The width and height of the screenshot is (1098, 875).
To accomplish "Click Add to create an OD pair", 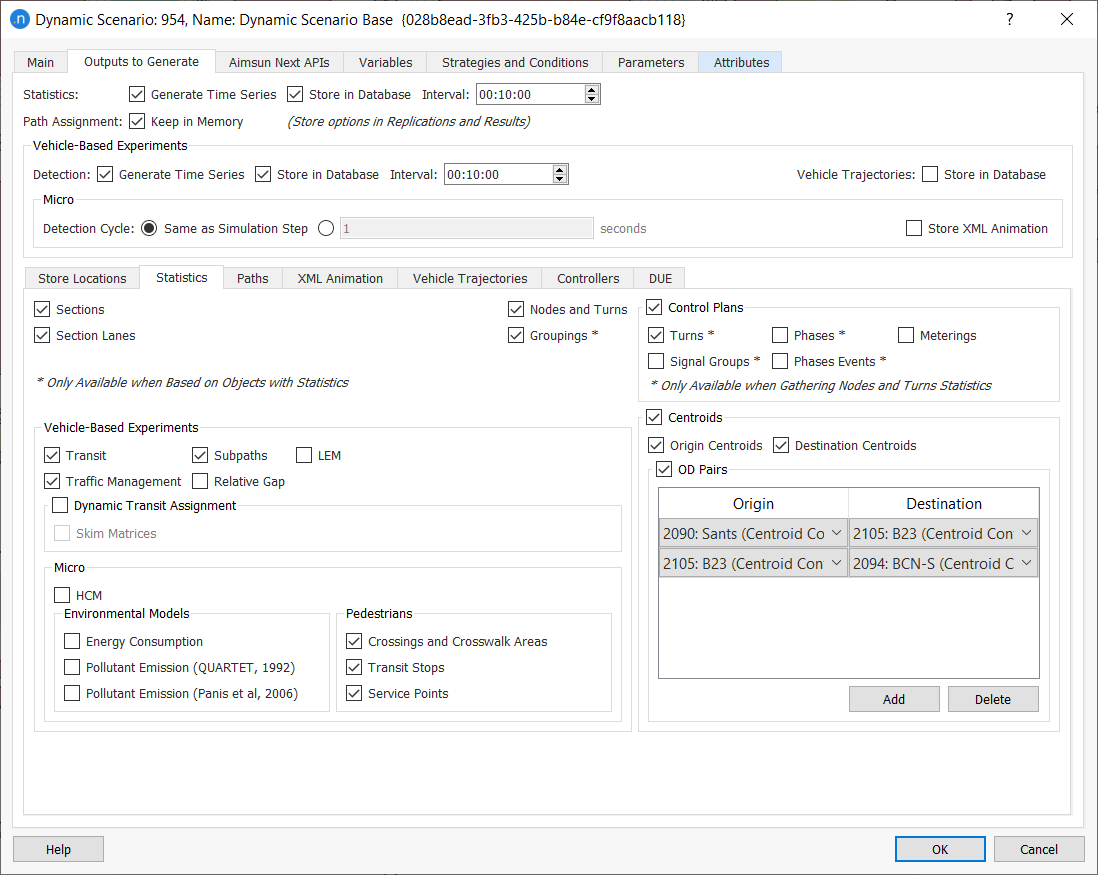I will click(x=894, y=699).
